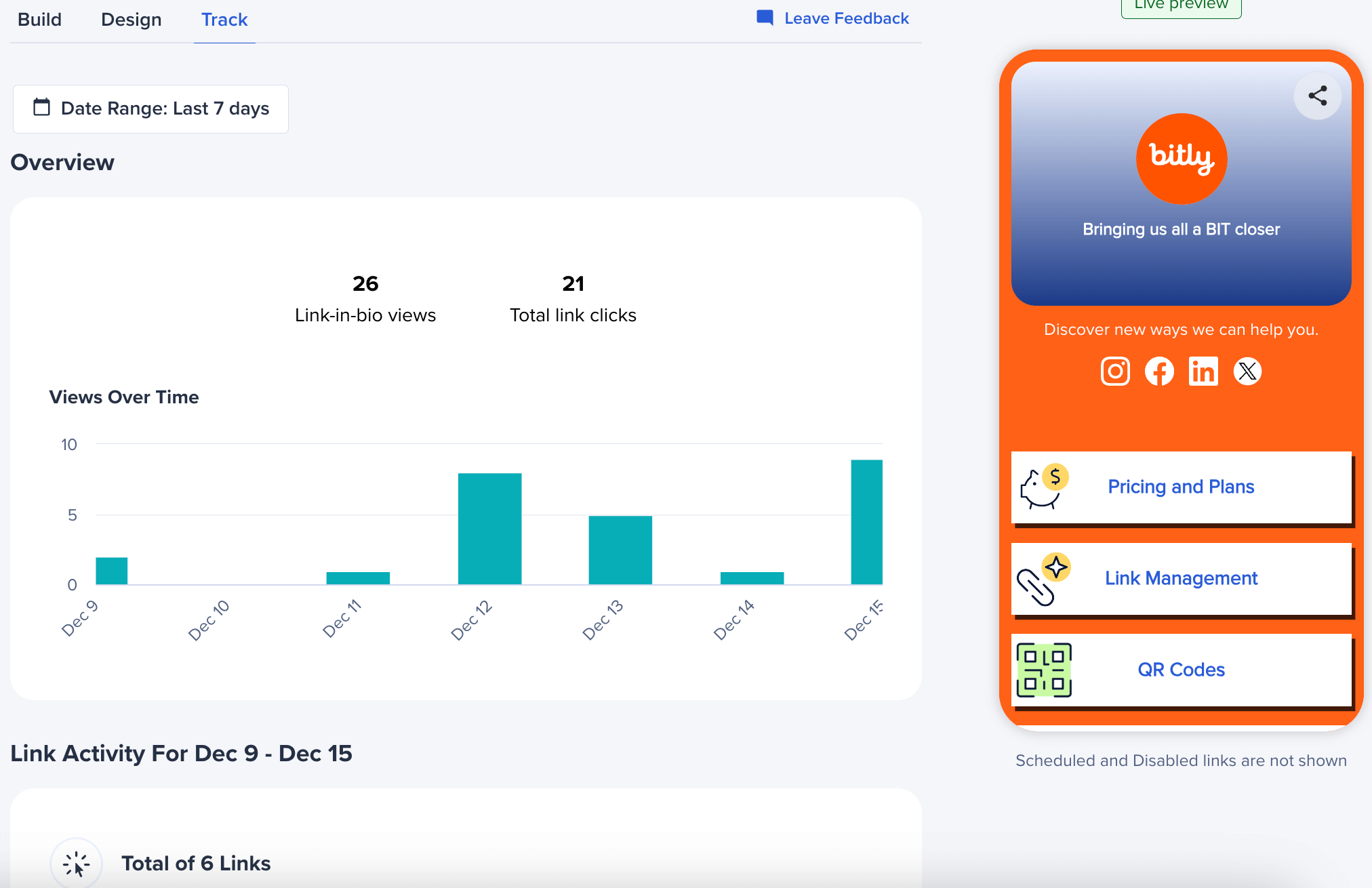
Task: Click the LinkedIn icon in preview
Action: click(1203, 371)
